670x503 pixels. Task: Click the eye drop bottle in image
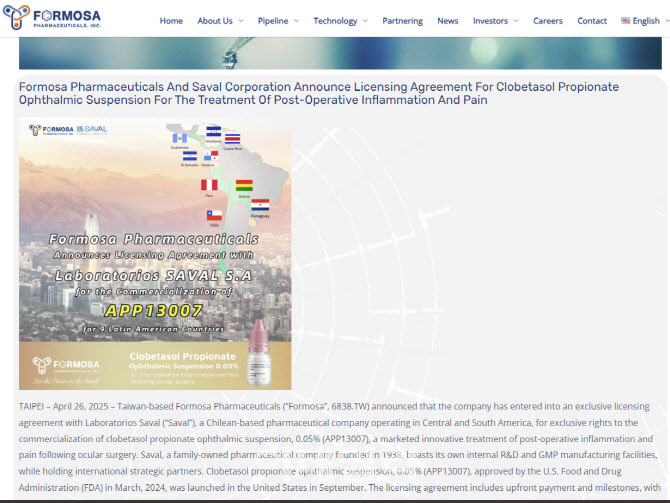click(259, 351)
